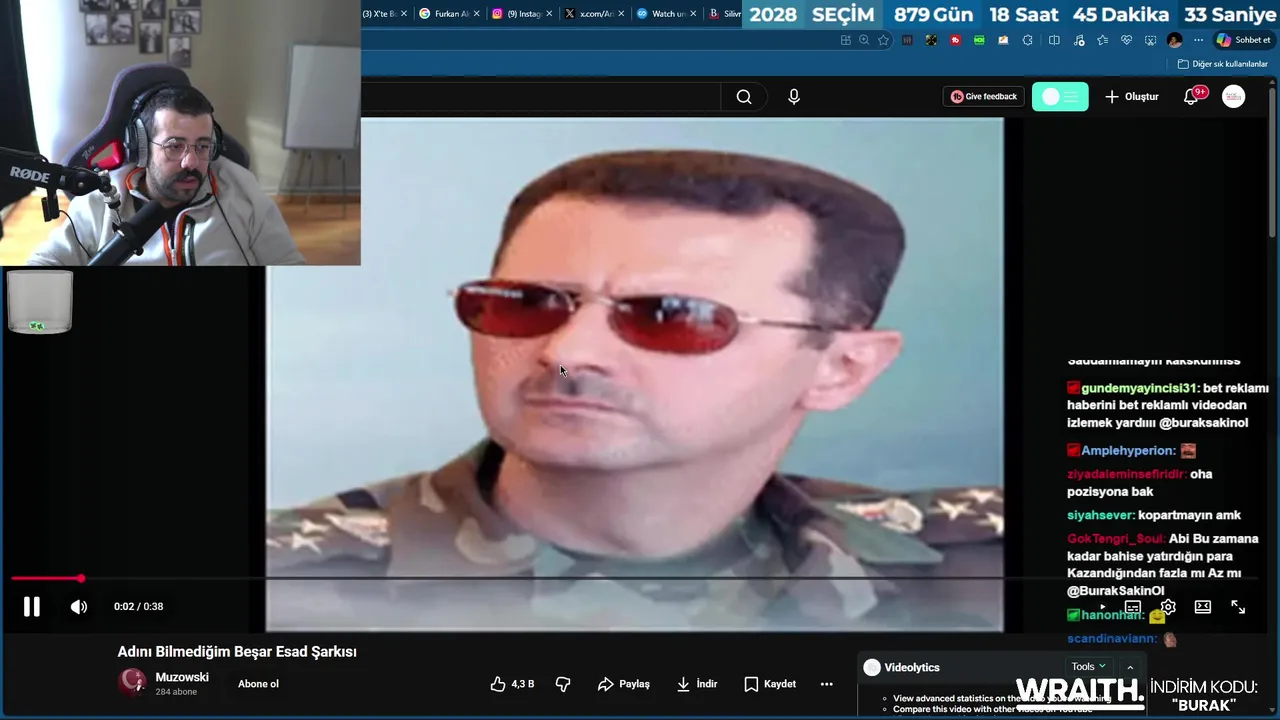Viewport: 1280px width, 720px height.
Task: Open the apps grid icon in address bar
Action: click(846, 40)
